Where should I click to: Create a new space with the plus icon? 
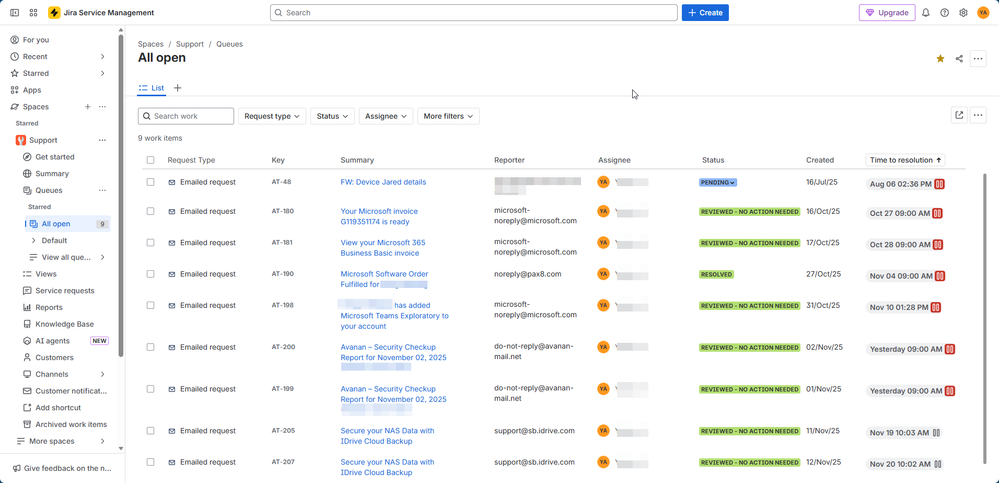[87, 107]
